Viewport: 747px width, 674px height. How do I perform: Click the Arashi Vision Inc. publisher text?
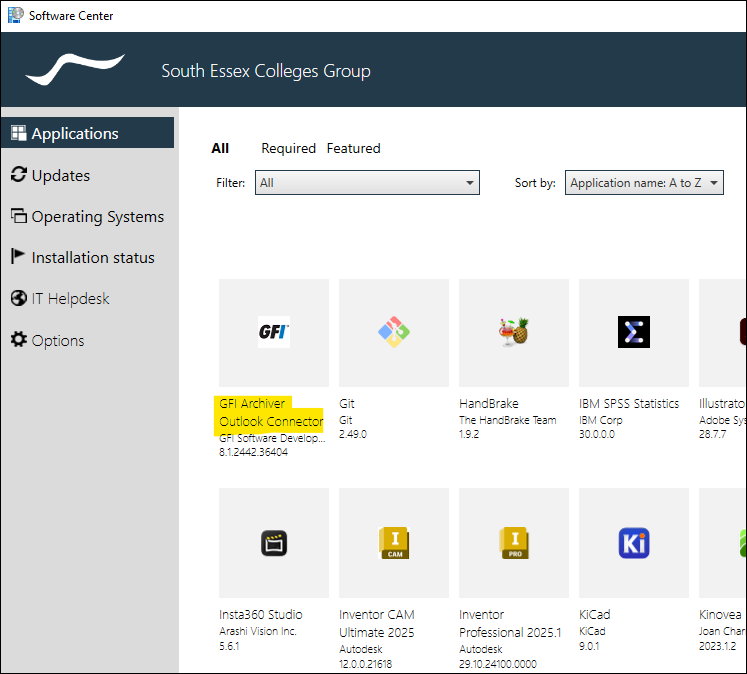(258, 631)
